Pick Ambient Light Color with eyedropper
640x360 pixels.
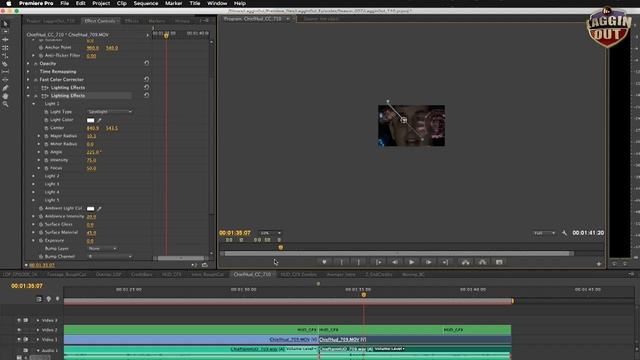(99, 209)
